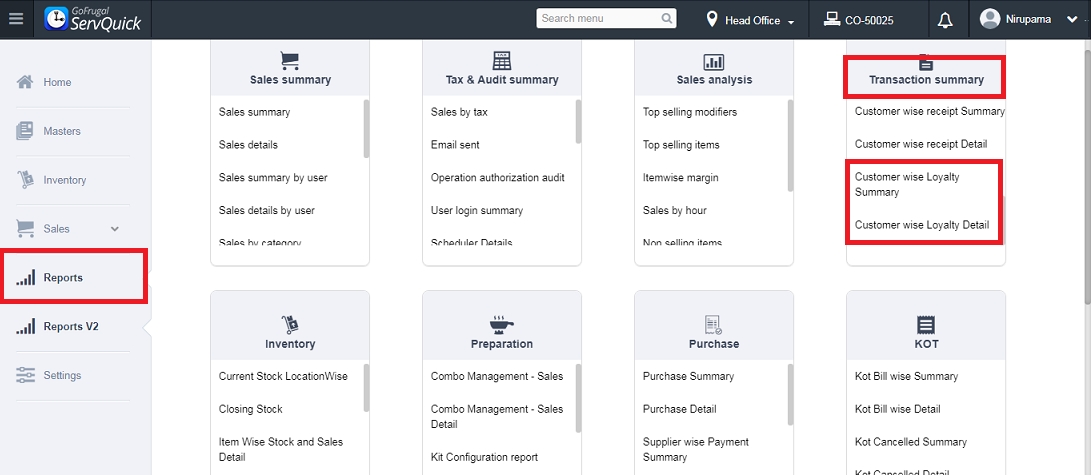Expand the Sales sidebar menu chevron

(114, 229)
